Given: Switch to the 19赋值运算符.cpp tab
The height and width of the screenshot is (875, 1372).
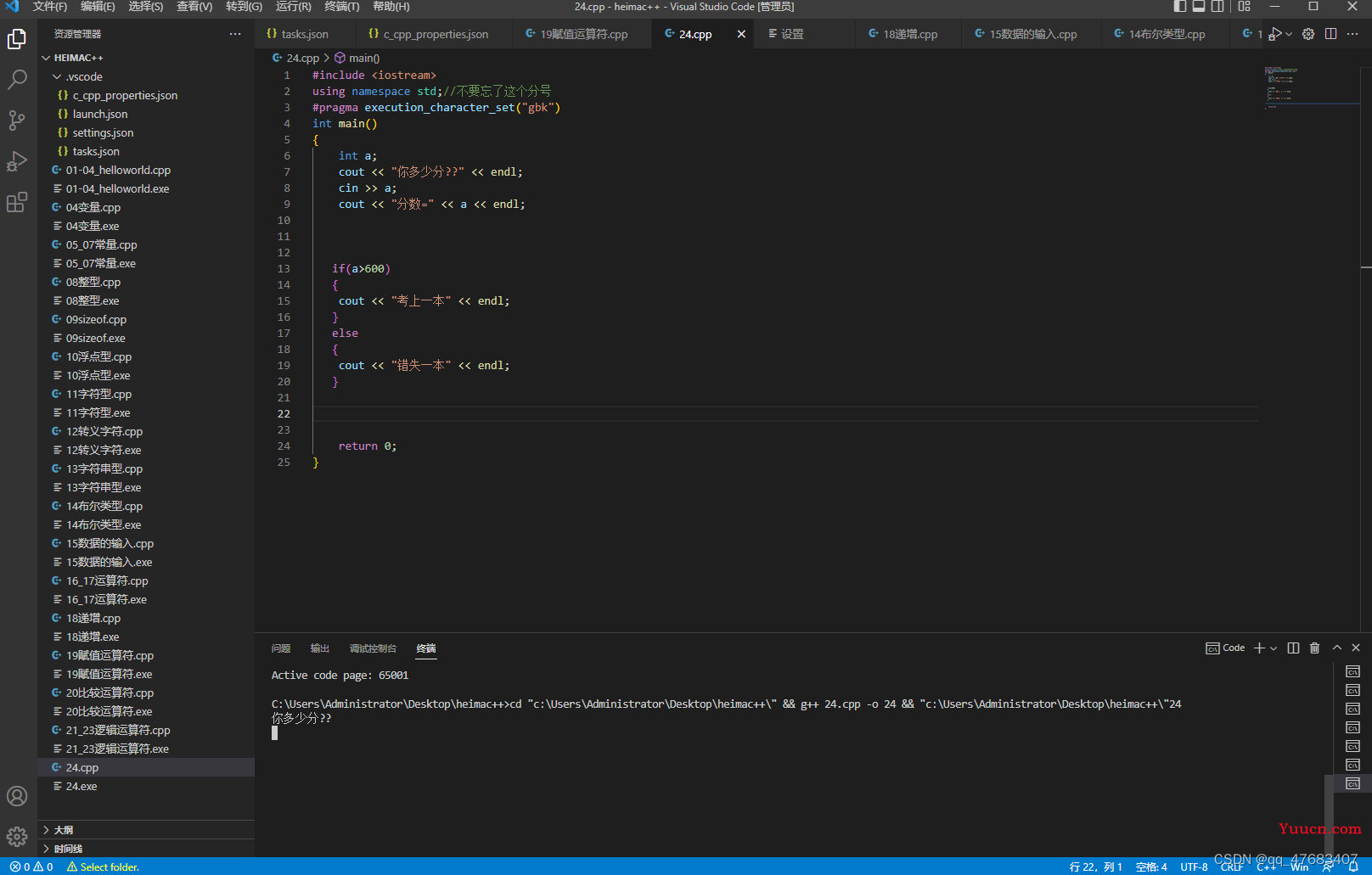Looking at the screenshot, I should (584, 34).
